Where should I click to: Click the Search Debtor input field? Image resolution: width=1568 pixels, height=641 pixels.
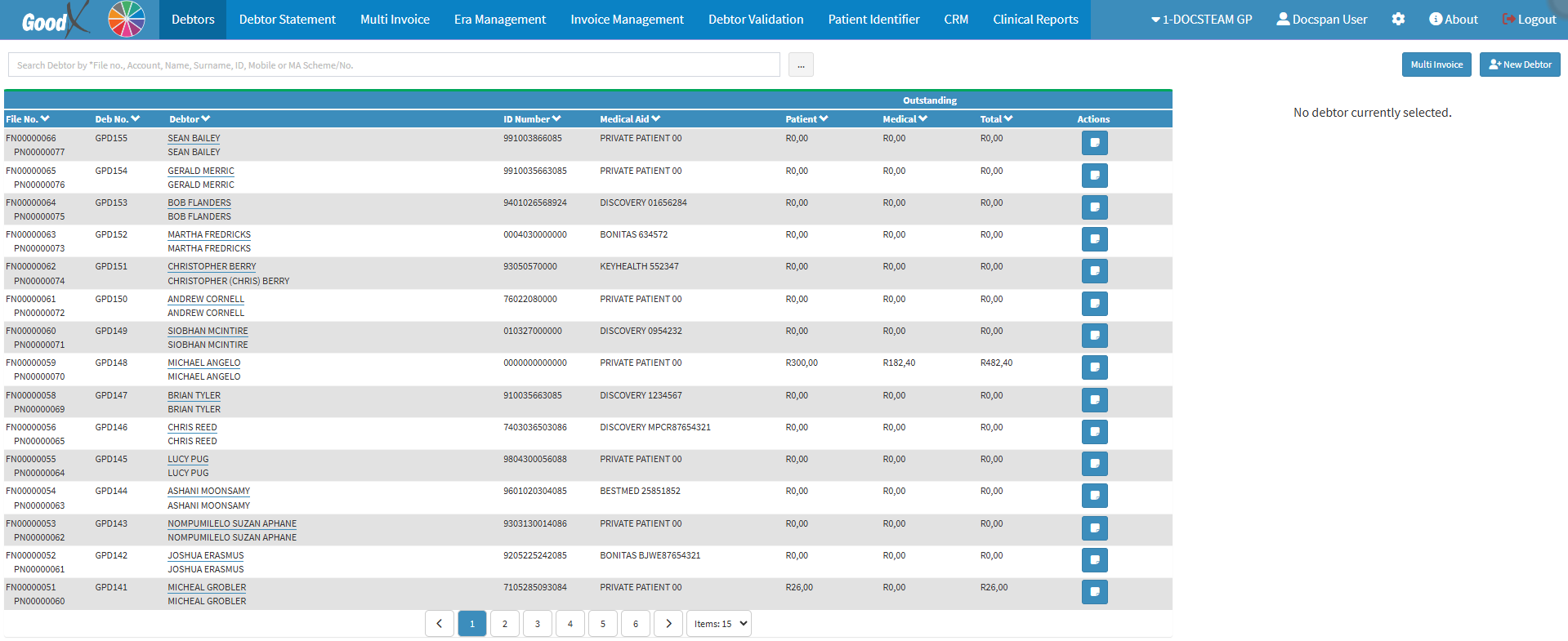pos(394,65)
